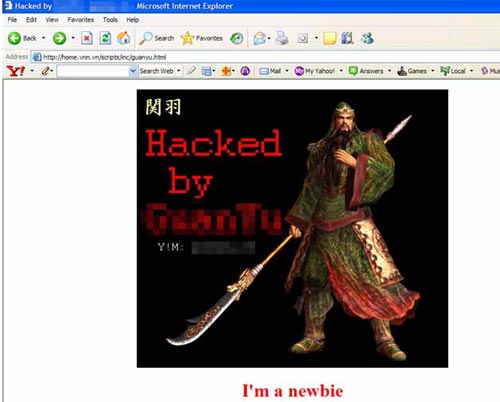Expand the My Yahoo! dropdown arrow
This screenshot has height=402, width=500.
[x=341, y=71]
